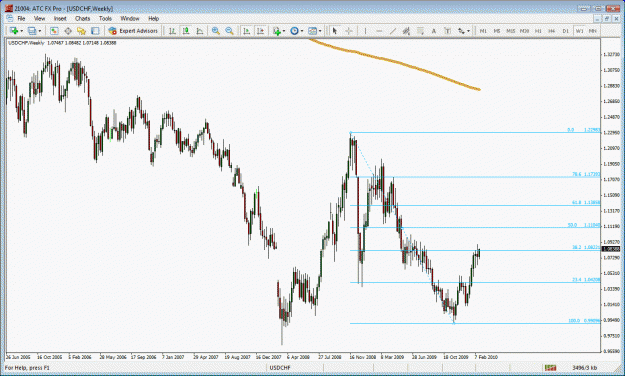Click USDCHF in the status bar
The height and width of the screenshot is (376, 625).
click(280, 367)
